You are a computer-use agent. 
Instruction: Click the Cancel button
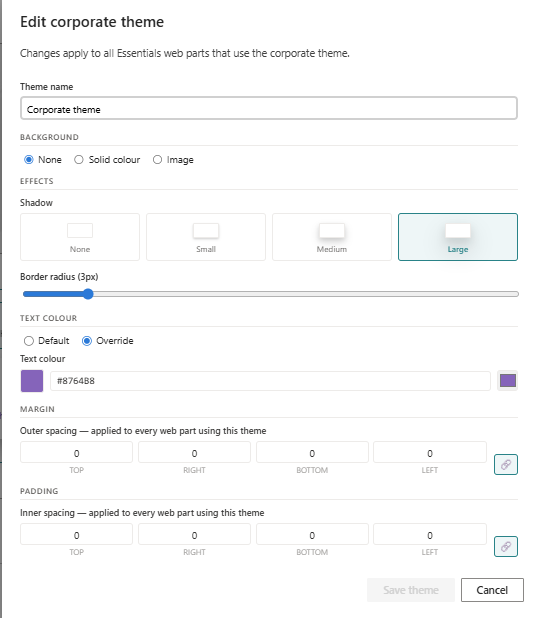tap(492, 590)
